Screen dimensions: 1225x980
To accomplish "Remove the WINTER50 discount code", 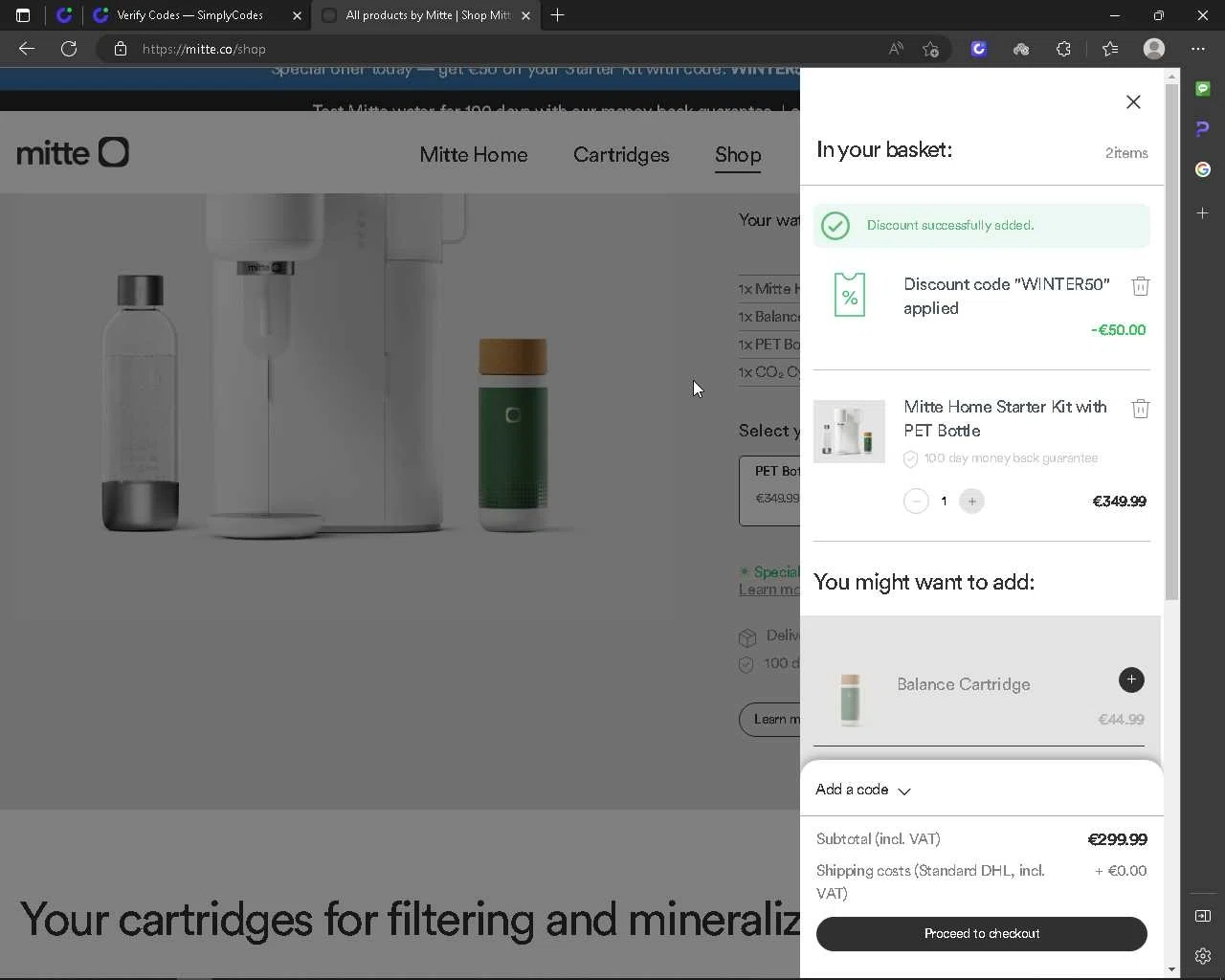I will tap(1140, 286).
